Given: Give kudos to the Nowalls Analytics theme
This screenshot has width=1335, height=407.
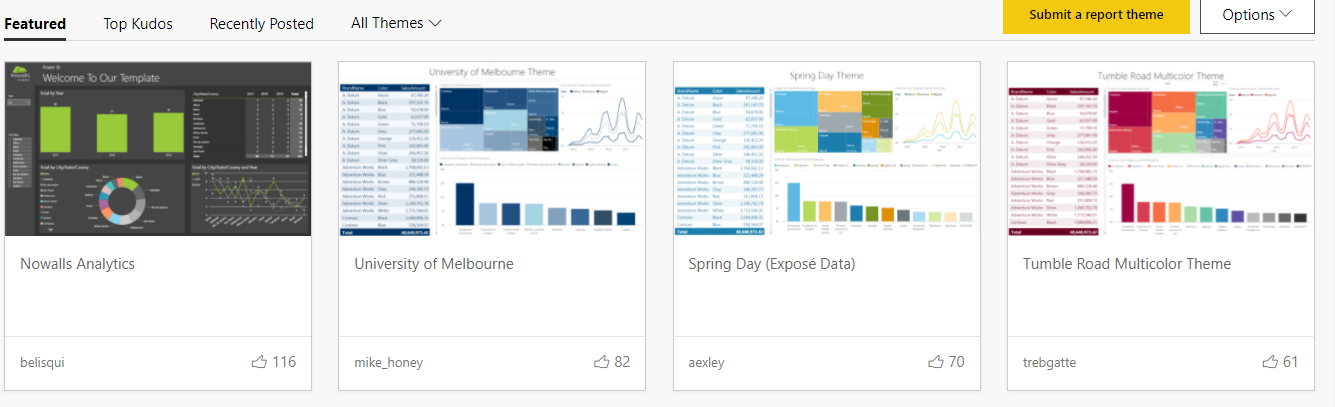Looking at the screenshot, I should tap(260, 362).
